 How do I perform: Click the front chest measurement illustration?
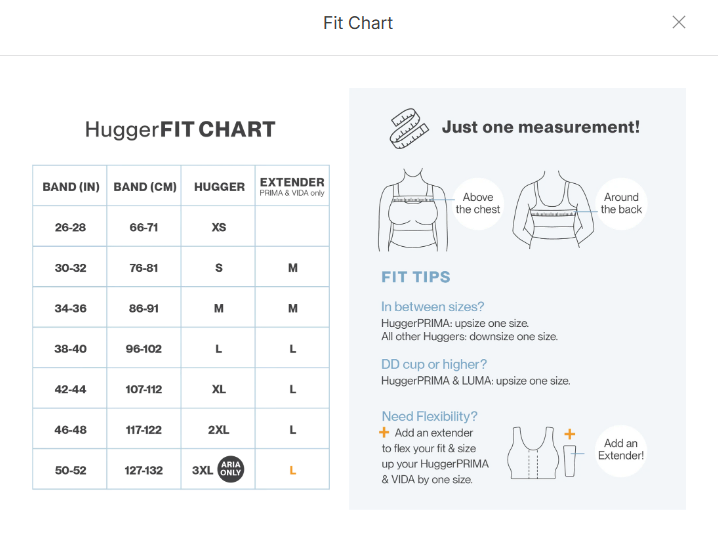[411, 211]
